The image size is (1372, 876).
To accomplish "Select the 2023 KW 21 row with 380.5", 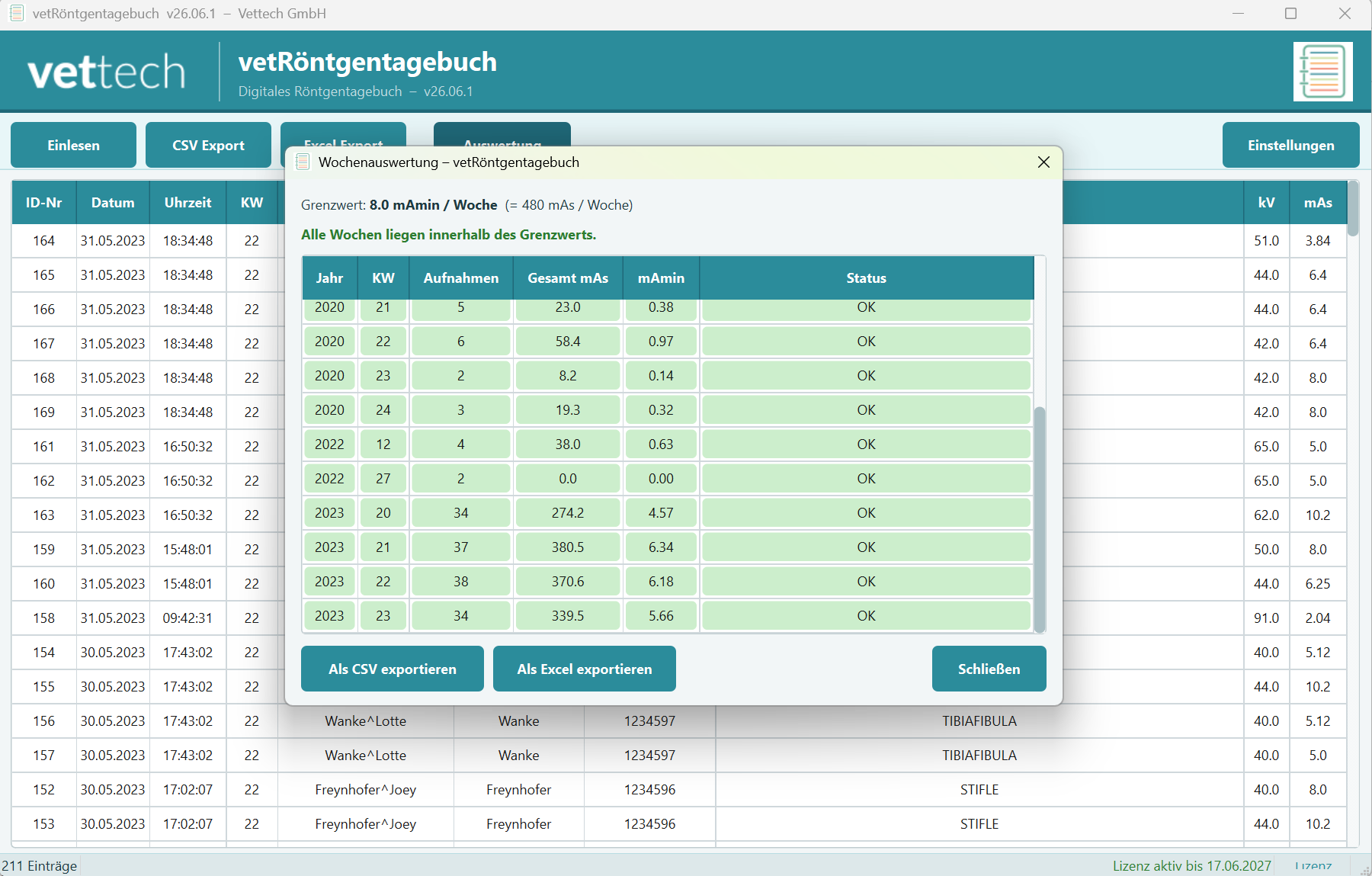I will click(667, 547).
